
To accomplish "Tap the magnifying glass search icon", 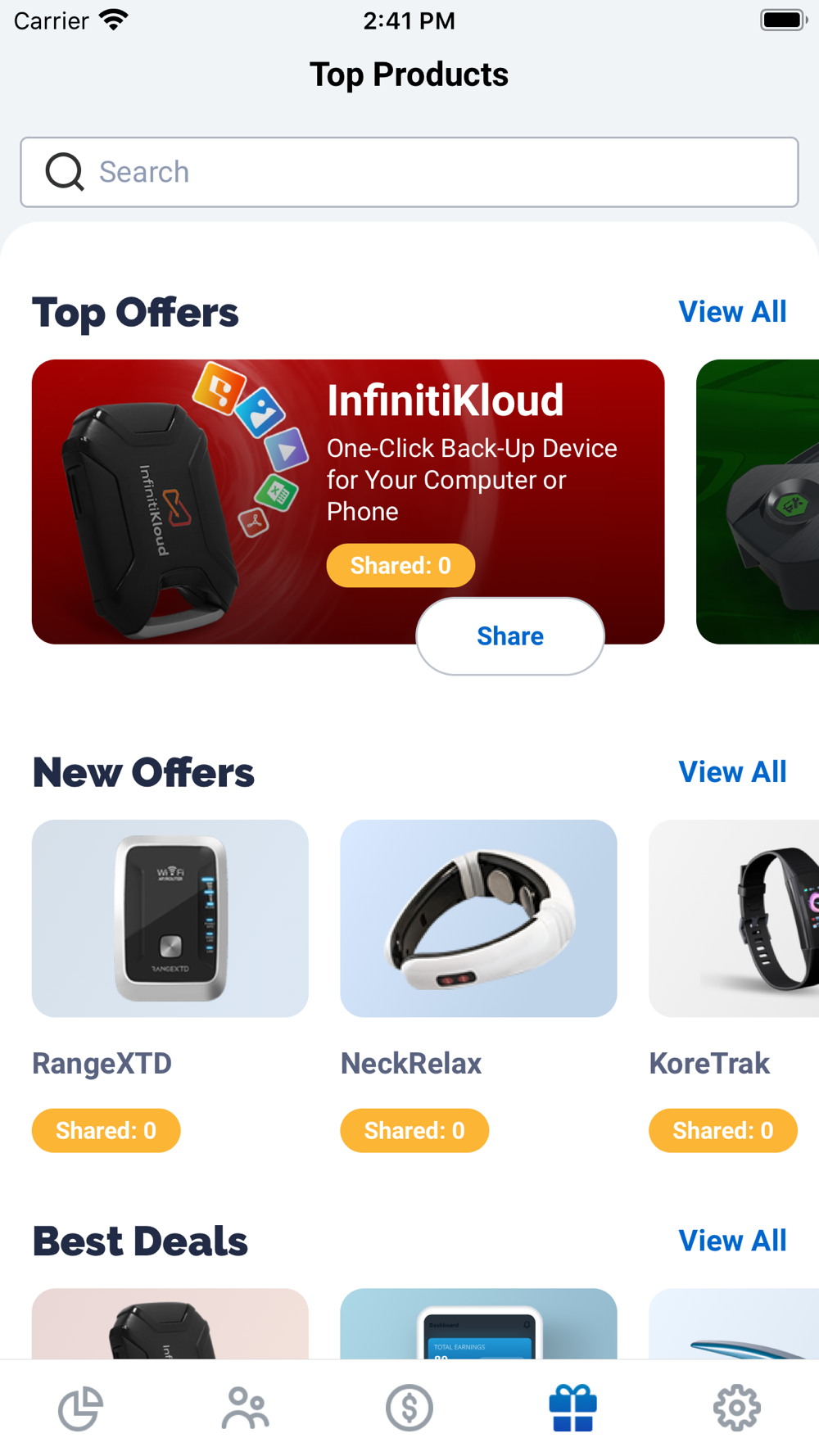I will (x=65, y=172).
